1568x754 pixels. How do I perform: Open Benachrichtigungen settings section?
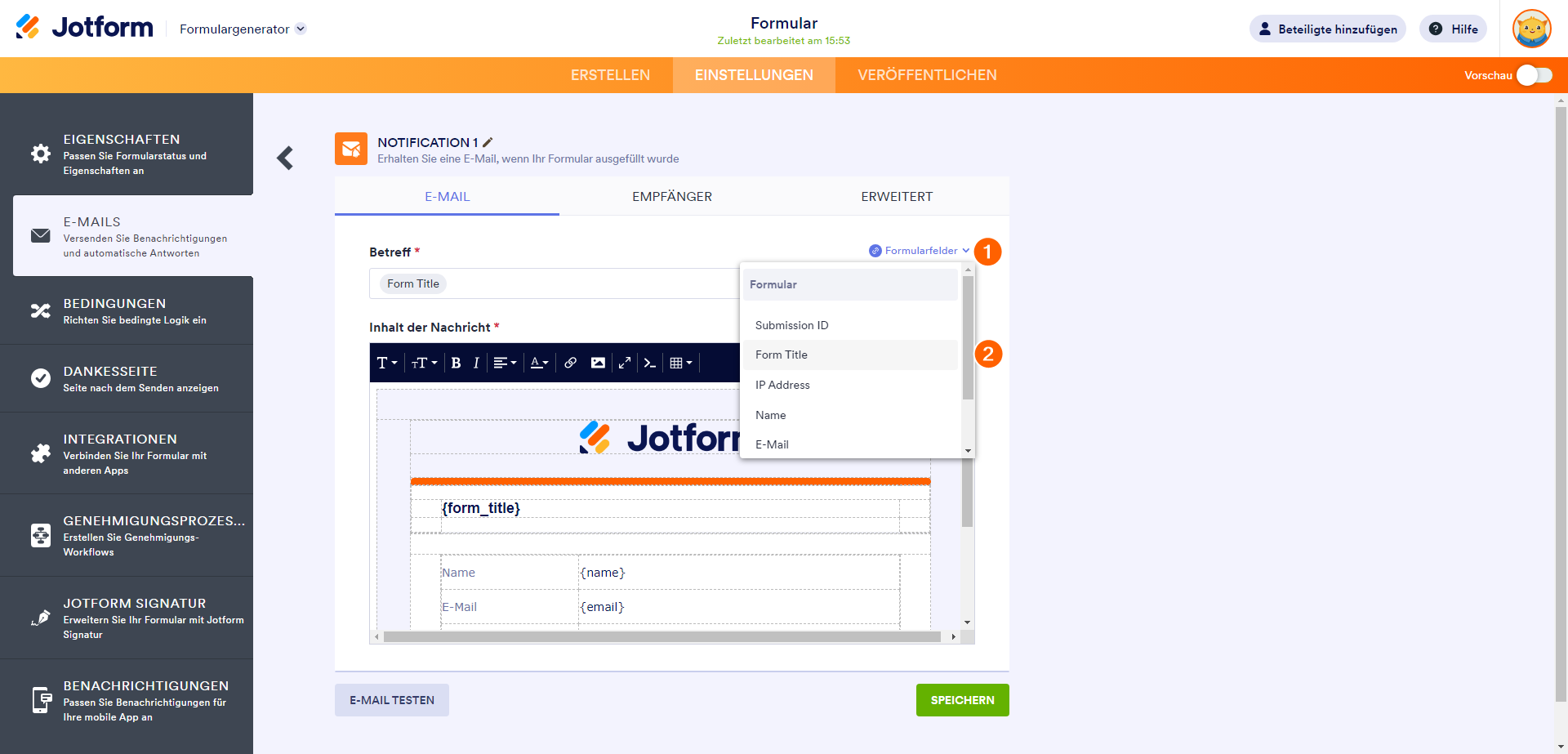[x=127, y=700]
